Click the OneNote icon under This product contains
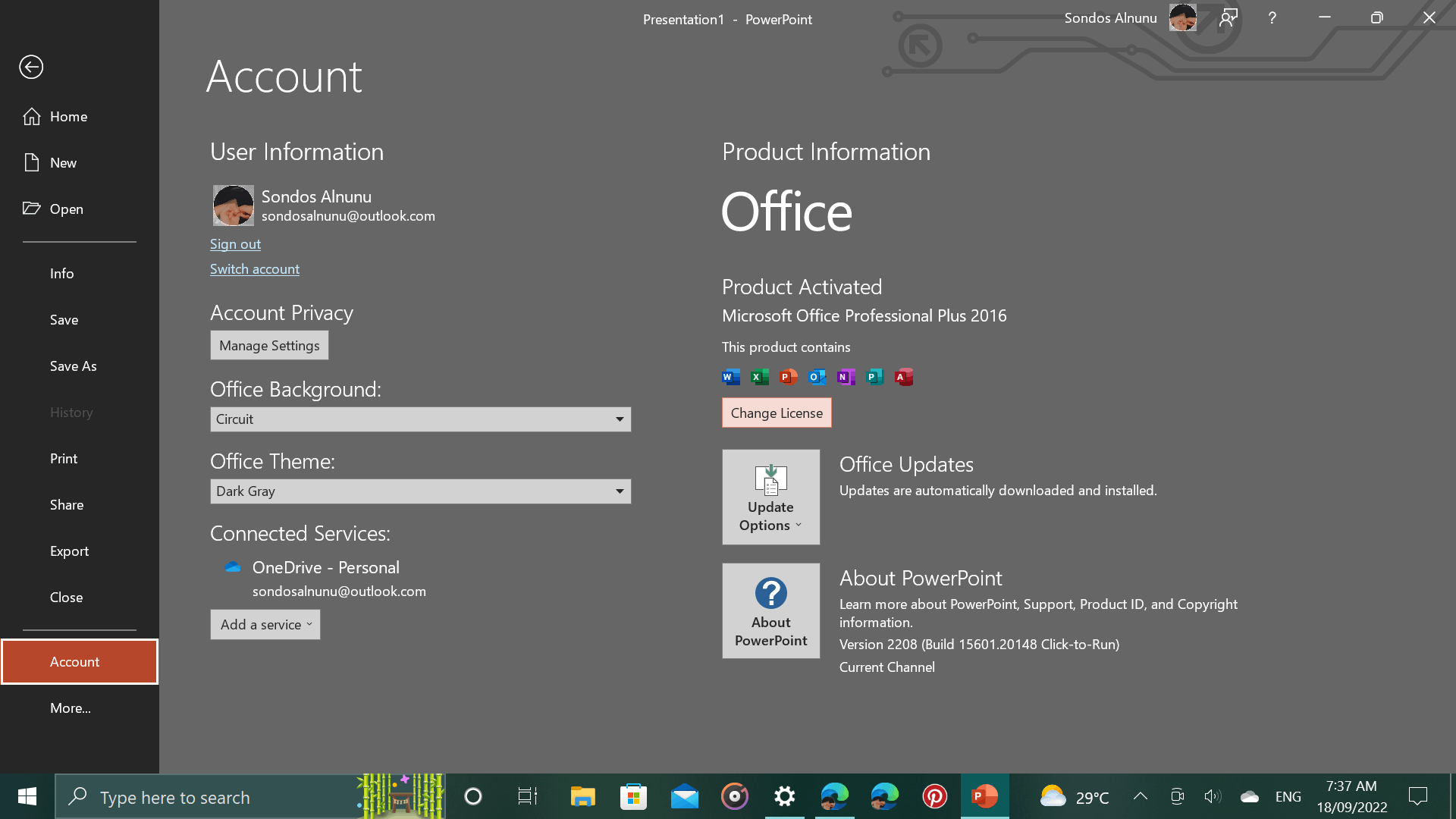Viewport: 1456px width, 819px height. click(x=846, y=377)
